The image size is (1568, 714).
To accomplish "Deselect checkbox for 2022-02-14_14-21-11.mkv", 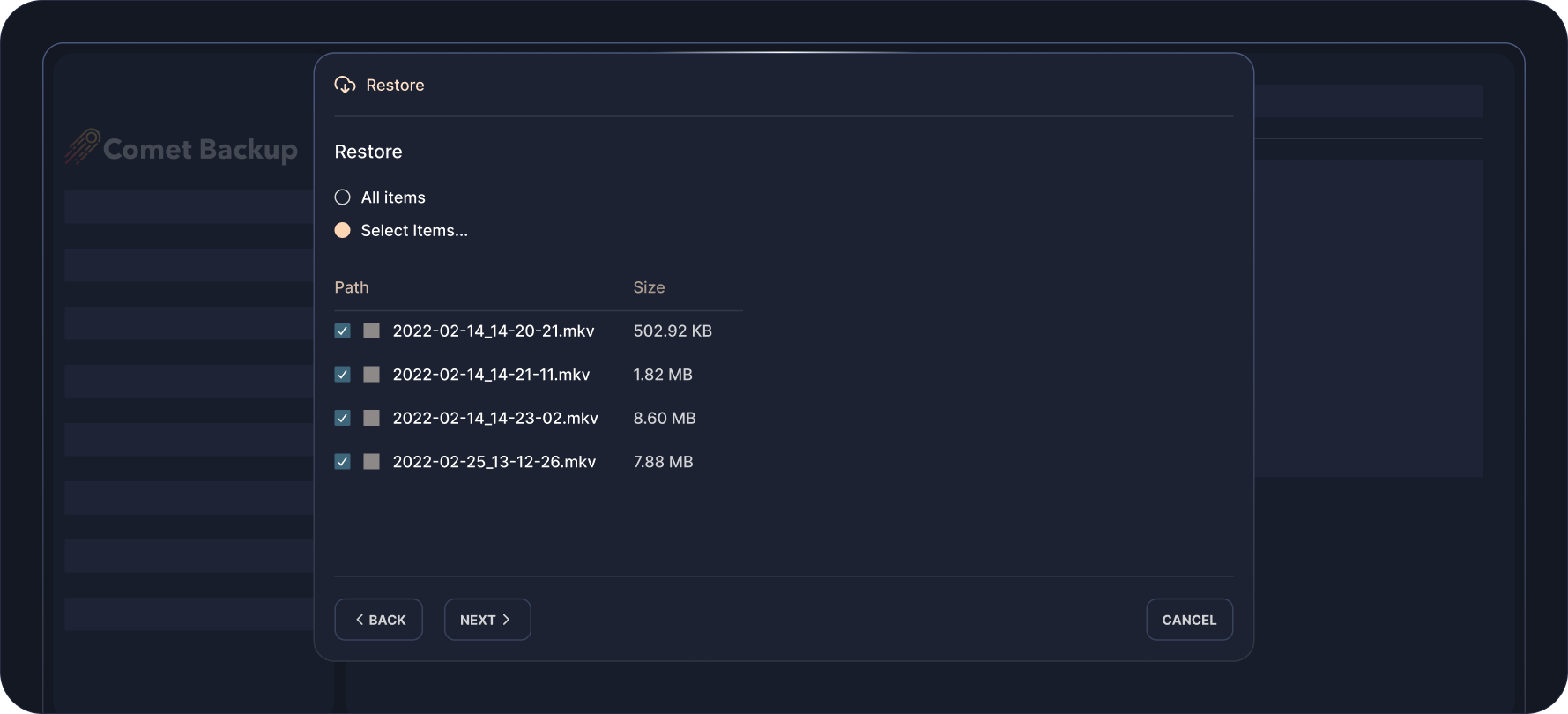I will pyautogui.click(x=343, y=375).
